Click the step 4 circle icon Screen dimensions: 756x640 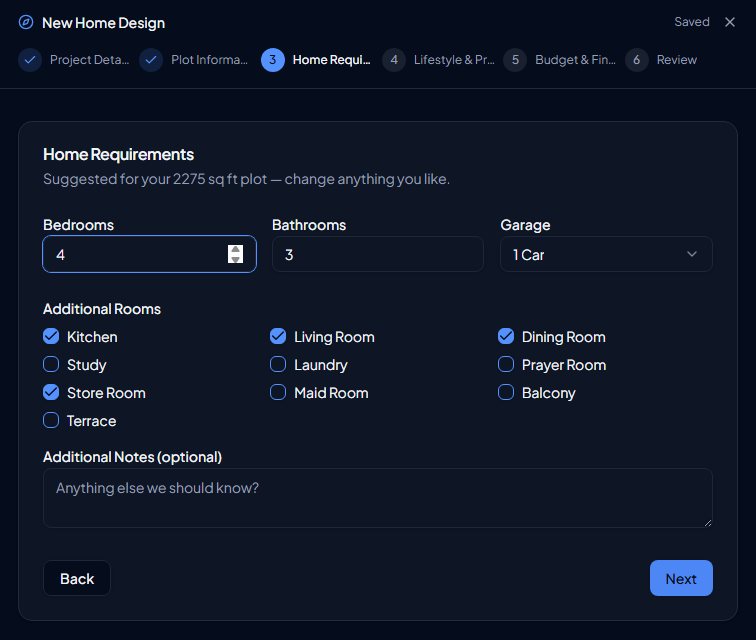(x=394, y=60)
